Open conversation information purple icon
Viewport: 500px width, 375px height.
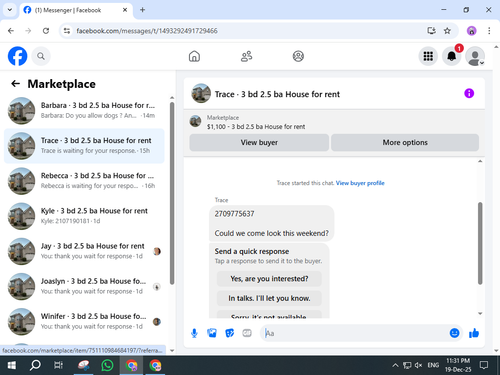point(469,93)
